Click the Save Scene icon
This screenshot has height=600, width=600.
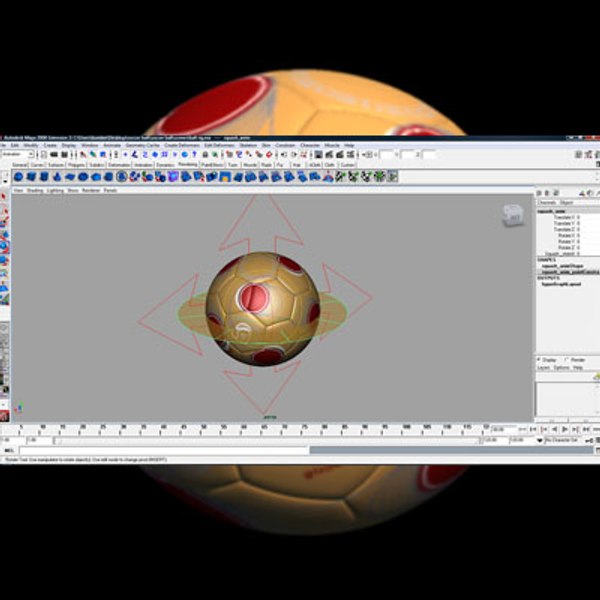point(65,155)
